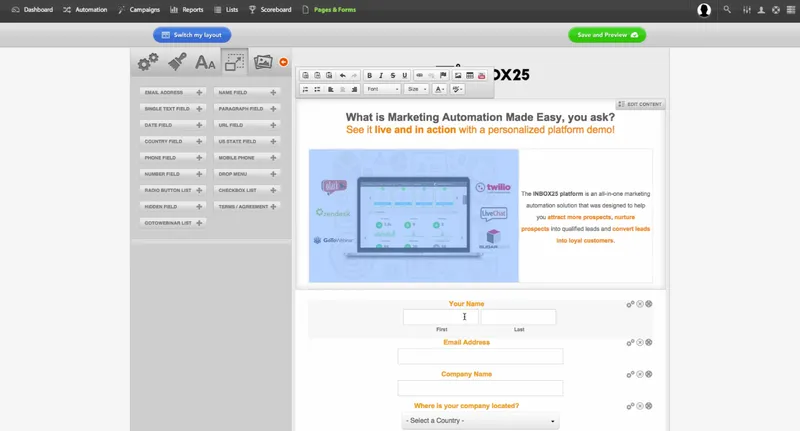
Task: Open Campaigns in top navigation
Action: (139, 10)
